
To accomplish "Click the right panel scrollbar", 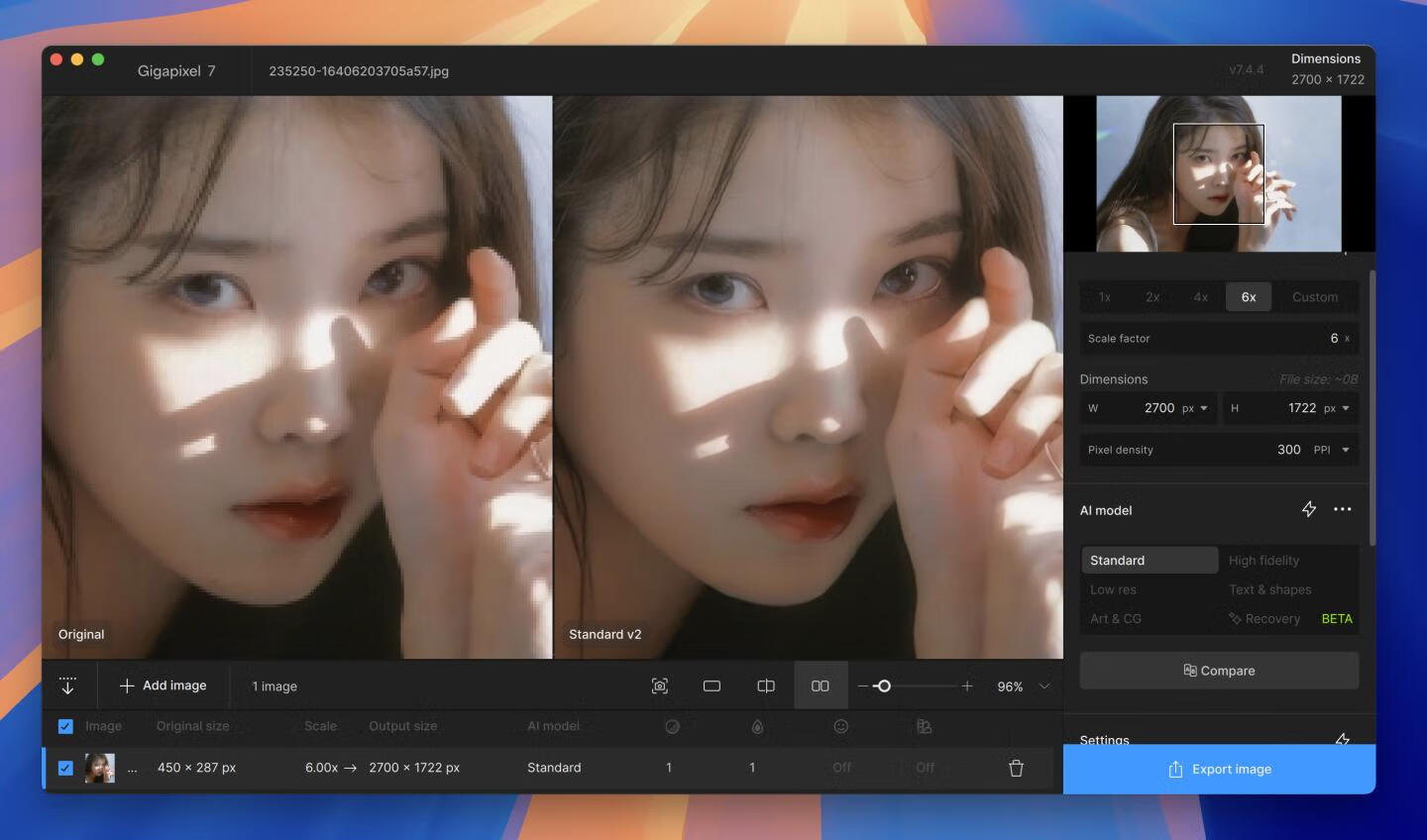I will pyautogui.click(x=1372, y=407).
